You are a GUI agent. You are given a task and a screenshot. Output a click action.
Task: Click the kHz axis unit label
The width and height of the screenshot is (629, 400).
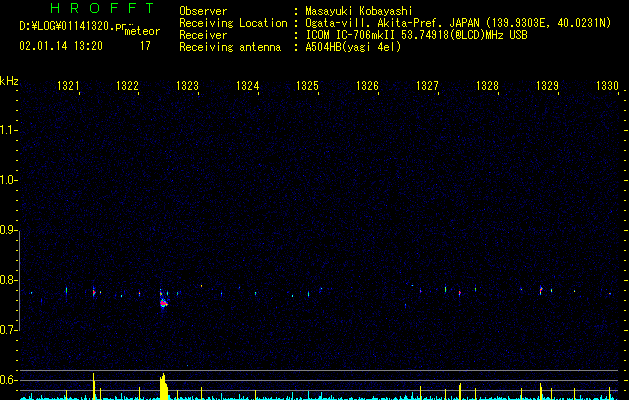[9, 81]
